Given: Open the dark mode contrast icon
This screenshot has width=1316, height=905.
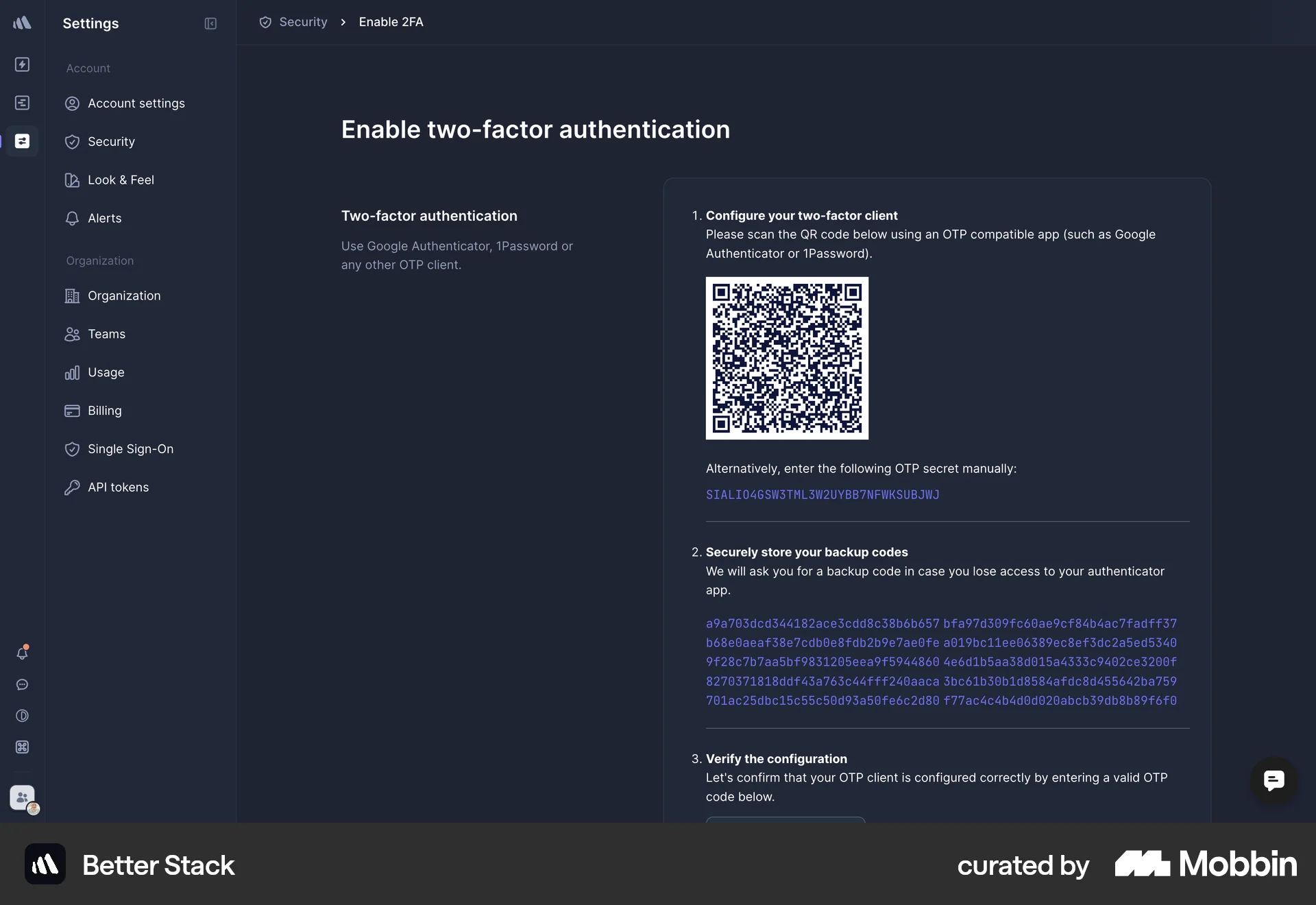Looking at the screenshot, I should point(23,716).
